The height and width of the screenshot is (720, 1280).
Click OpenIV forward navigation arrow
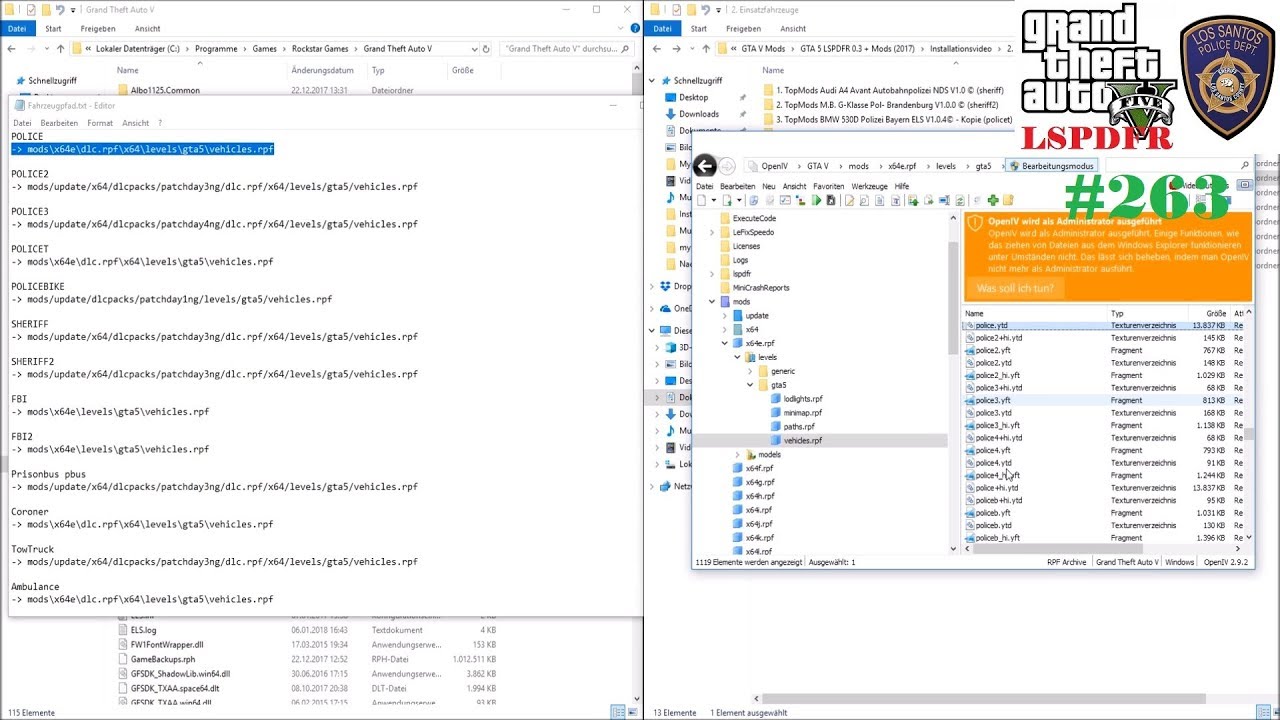point(728,167)
